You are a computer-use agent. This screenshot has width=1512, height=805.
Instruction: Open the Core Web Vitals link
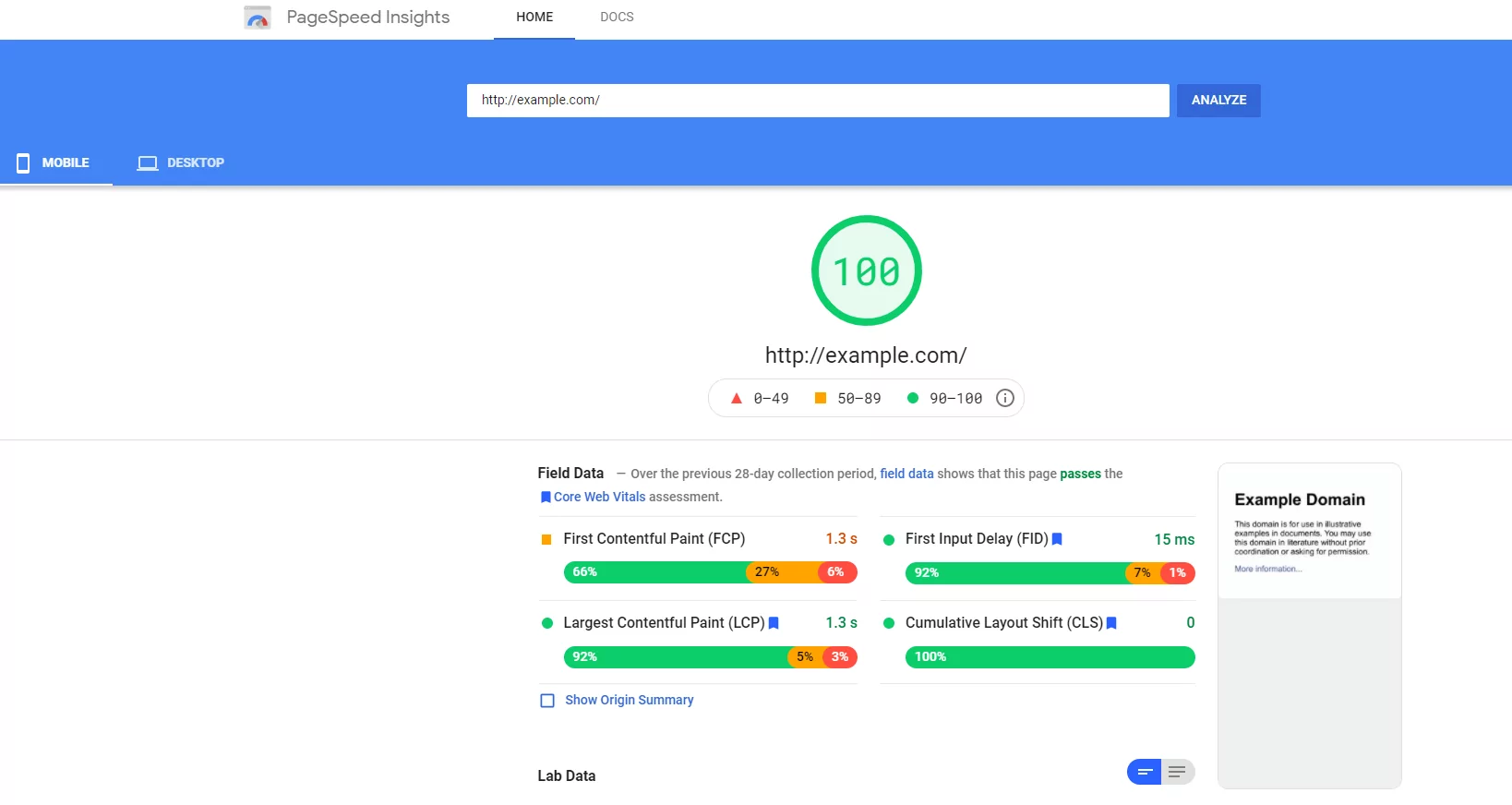(599, 497)
